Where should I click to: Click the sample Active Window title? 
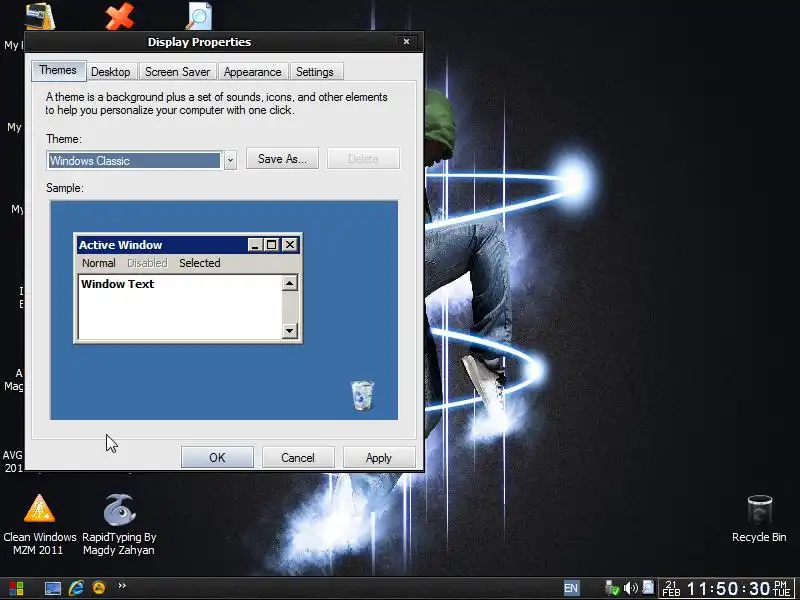coord(120,245)
